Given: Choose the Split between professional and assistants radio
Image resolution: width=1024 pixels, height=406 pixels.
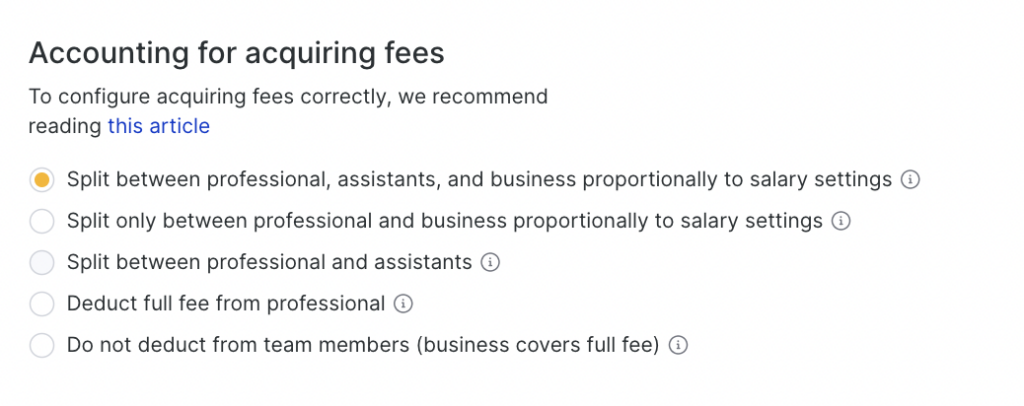Looking at the screenshot, I should tap(42, 263).
